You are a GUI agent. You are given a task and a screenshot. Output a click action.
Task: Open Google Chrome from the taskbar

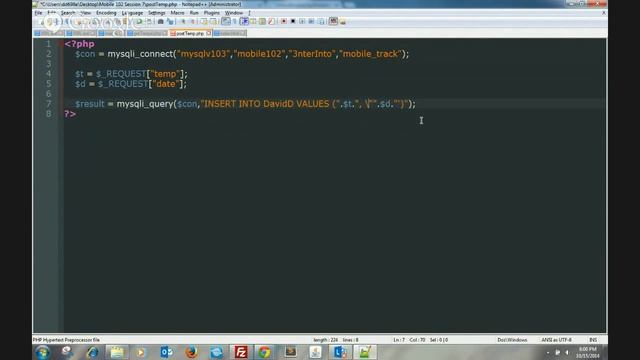[264, 352]
